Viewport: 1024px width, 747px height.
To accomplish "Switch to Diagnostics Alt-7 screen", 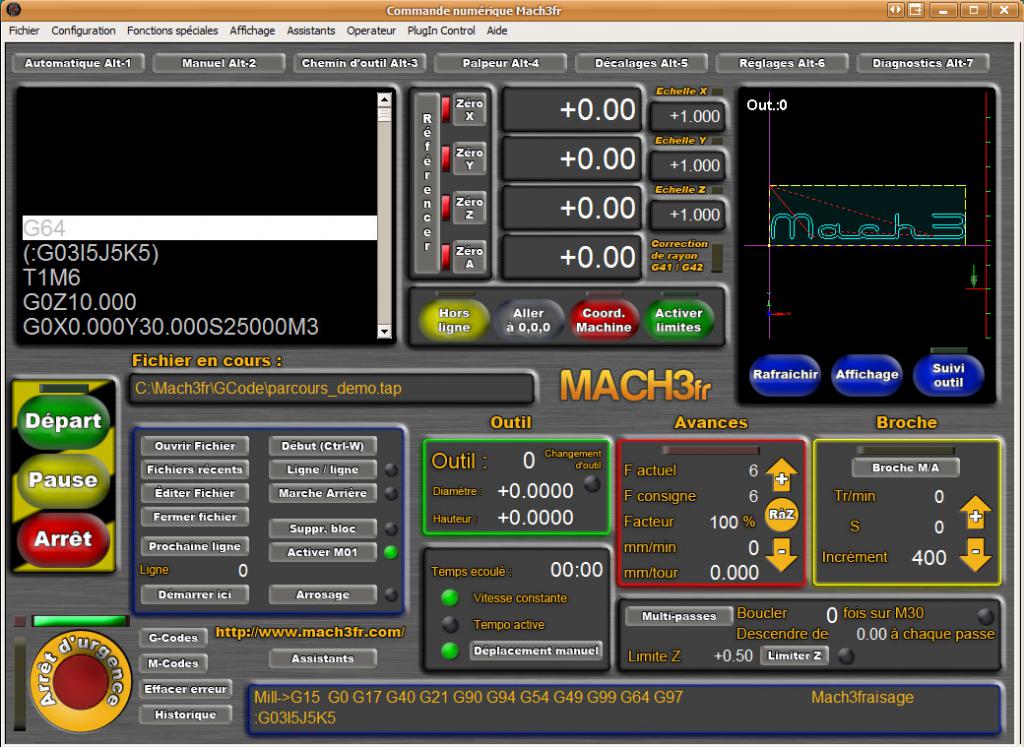I will pos(923,63).
